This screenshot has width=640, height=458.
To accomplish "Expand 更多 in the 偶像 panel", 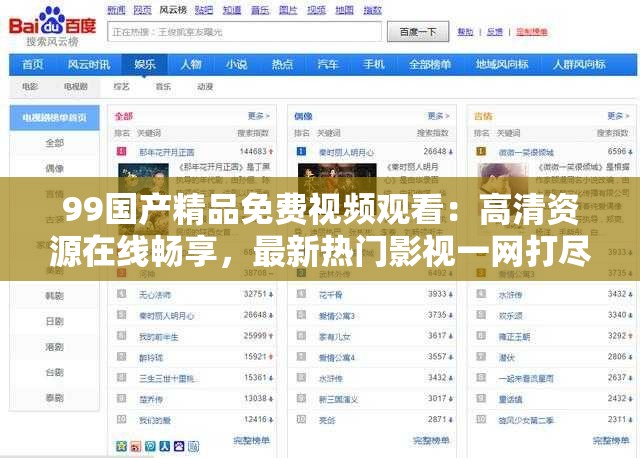I will (x=438, y=116).
